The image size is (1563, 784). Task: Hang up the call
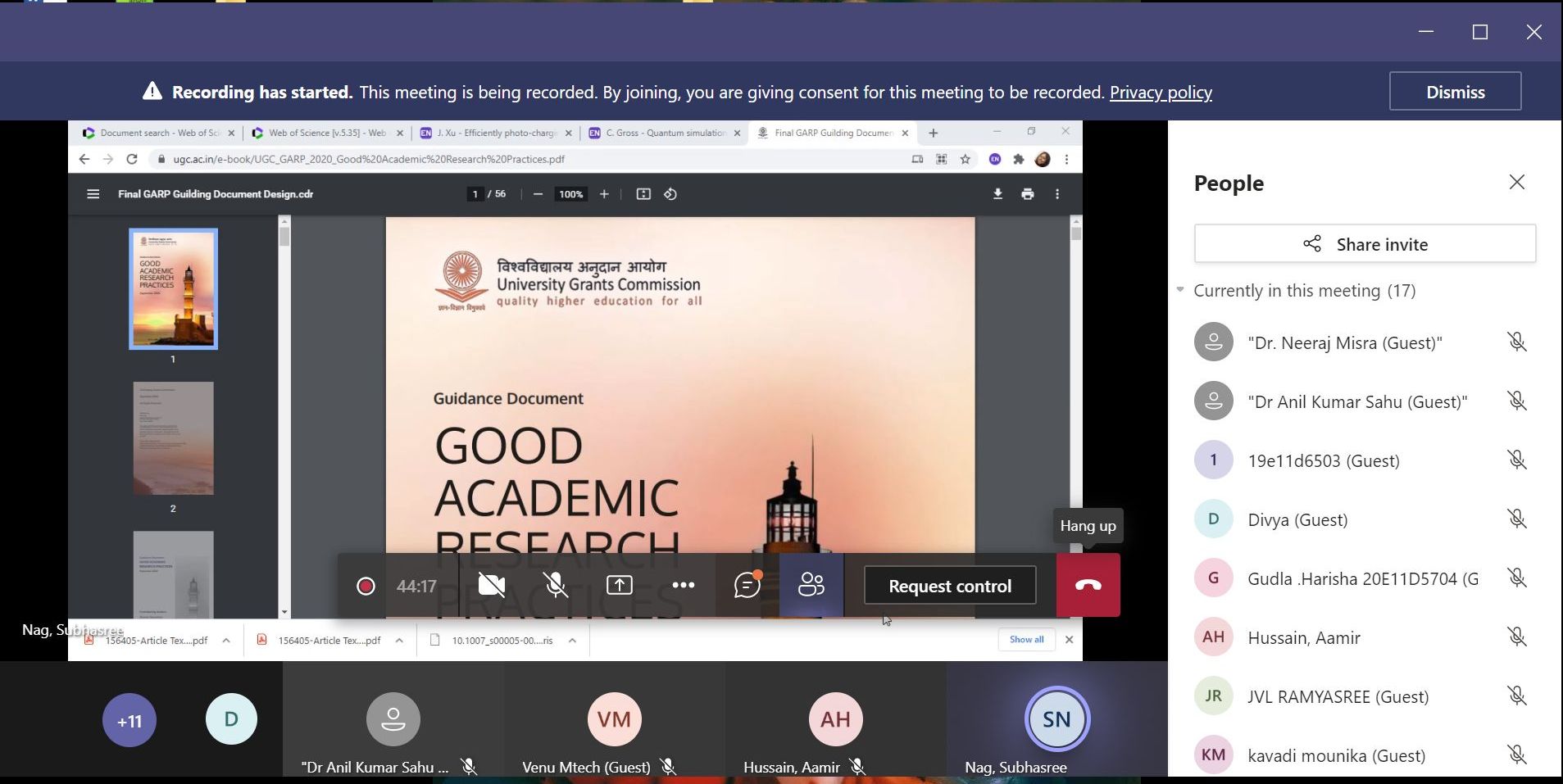pos(1088,585)
